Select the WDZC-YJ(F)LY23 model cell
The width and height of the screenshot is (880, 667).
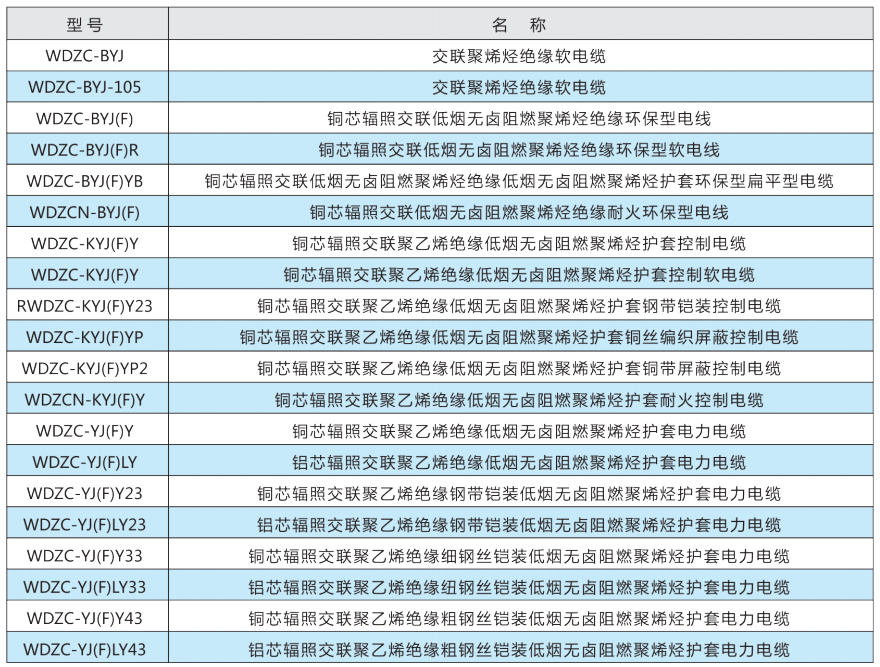[x=85, y=524]
